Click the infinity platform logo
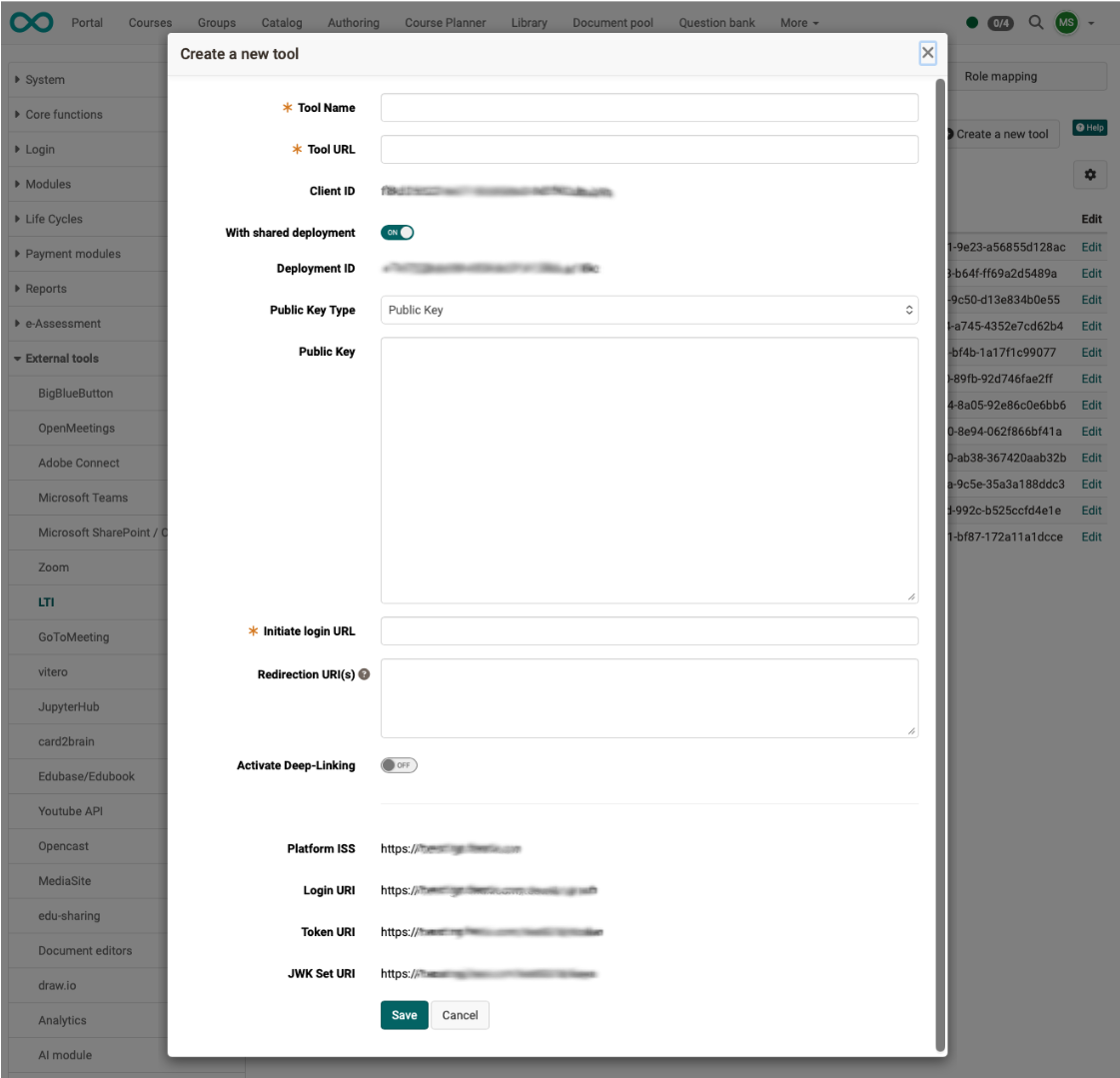Screen dimensions: 1120x1078 pos(31,22)
